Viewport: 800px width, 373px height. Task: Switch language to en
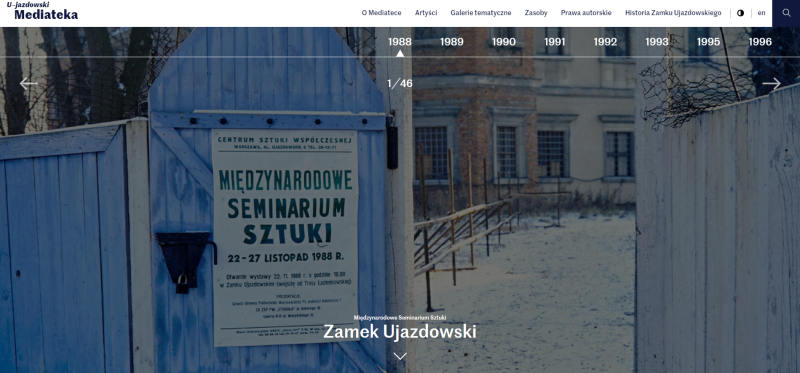[761, 13]
